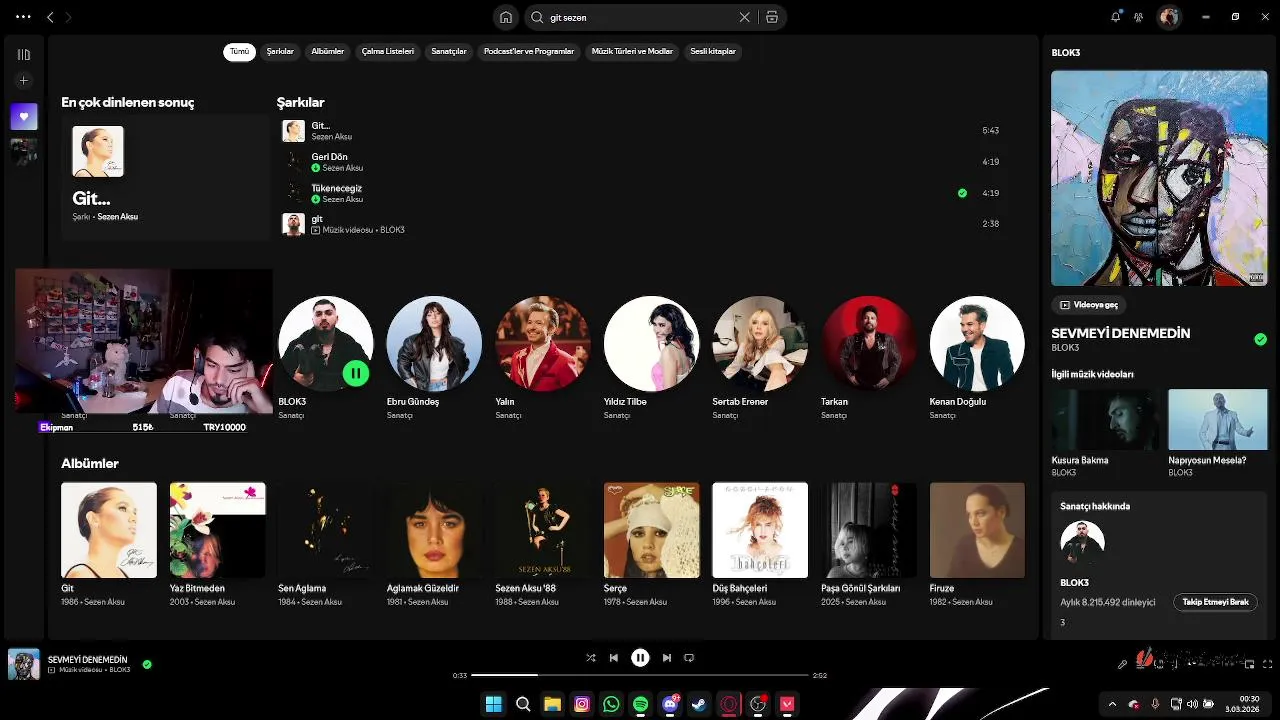Viewport: 1280px width, 720px height.
Task: Open Your Library sidebar icon
Action: [24, 55]
